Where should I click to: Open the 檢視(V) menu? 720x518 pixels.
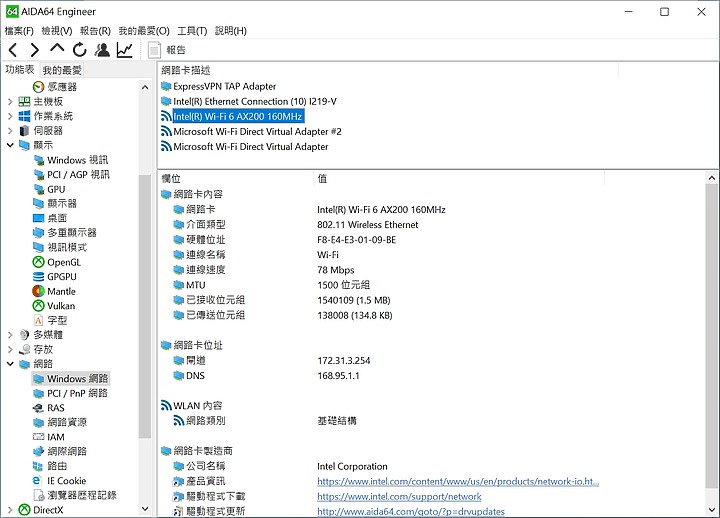tap(56, 31)
